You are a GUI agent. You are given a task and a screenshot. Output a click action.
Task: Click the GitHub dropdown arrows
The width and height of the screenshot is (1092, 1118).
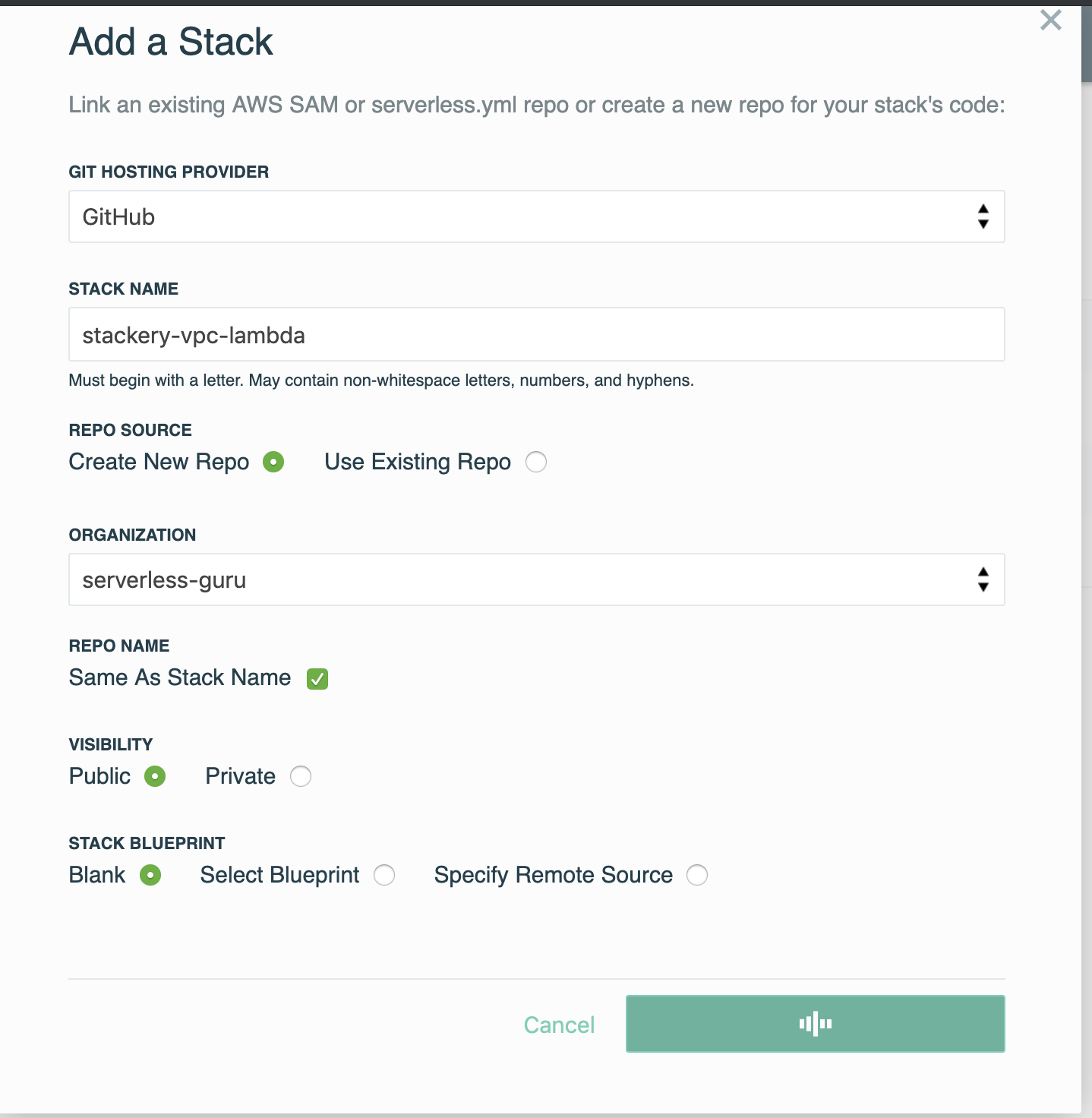pos(983,216)
